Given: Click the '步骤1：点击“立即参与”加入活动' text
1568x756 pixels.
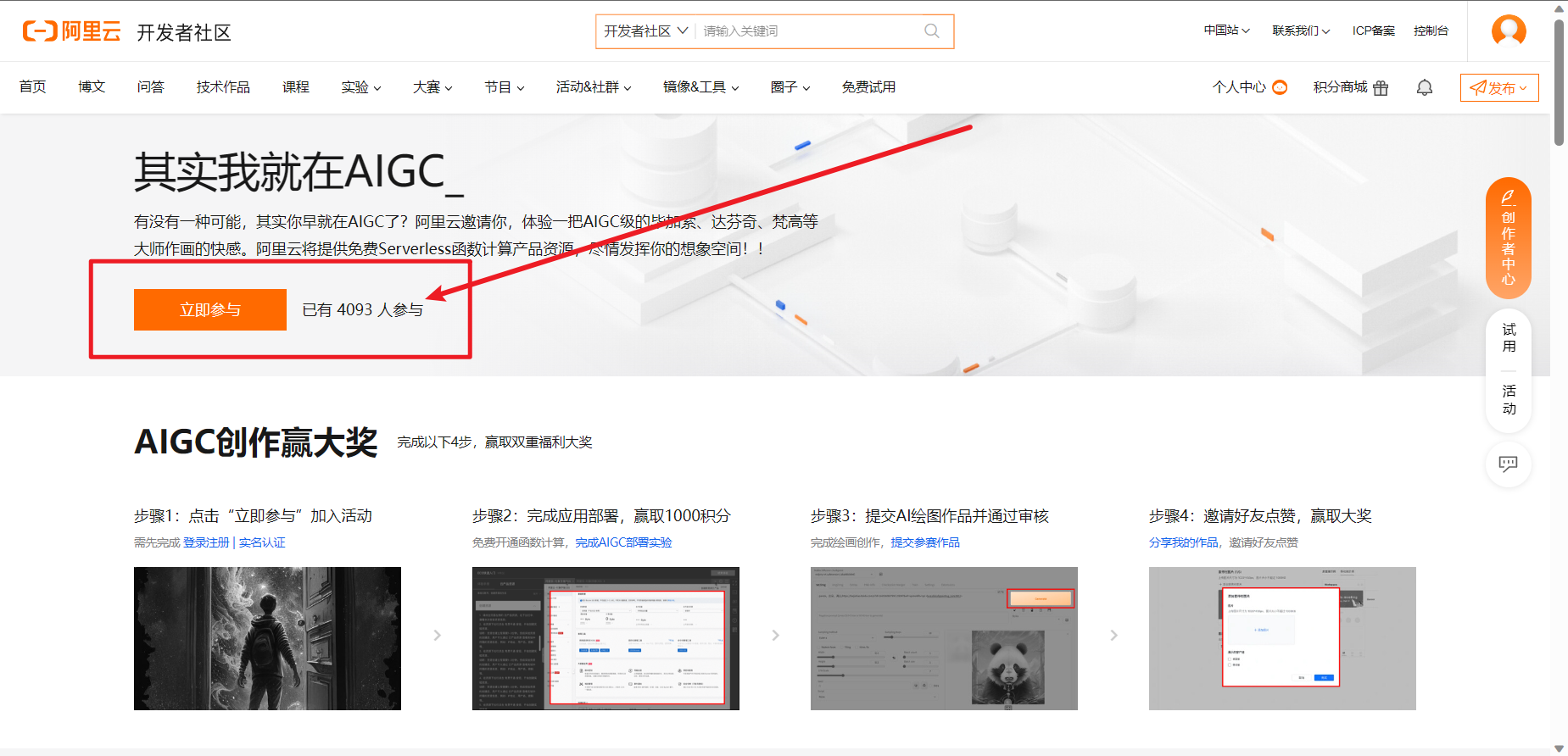Looking at the screenshot, I should pos(253,516).
